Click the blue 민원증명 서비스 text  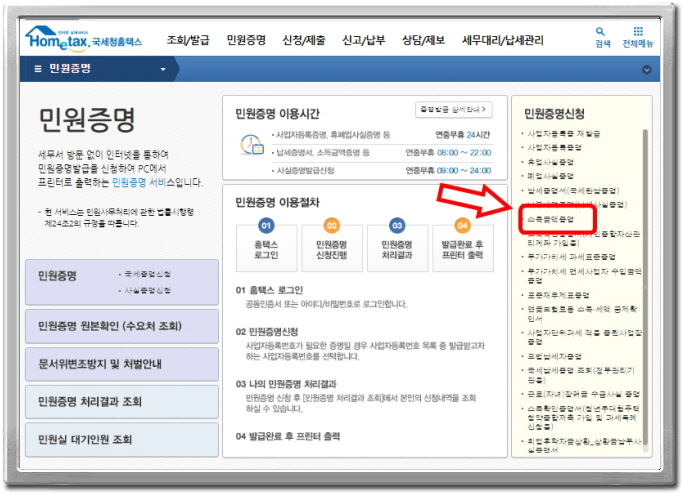(x=139, y=182)
